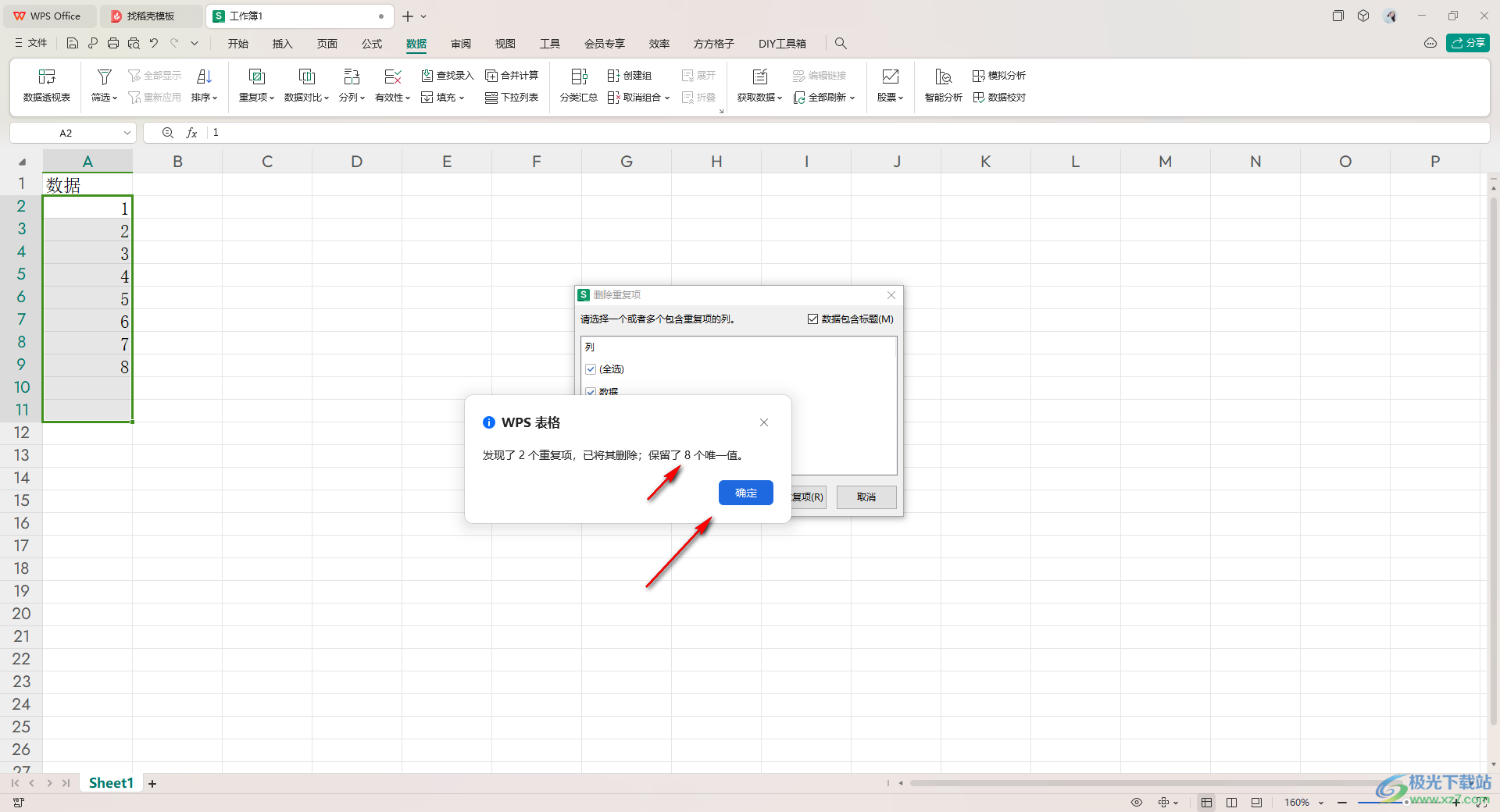Click the zoom magnifier in formula bar
The height and width of the screenshot is (812, 1500).
coord(167,133)
